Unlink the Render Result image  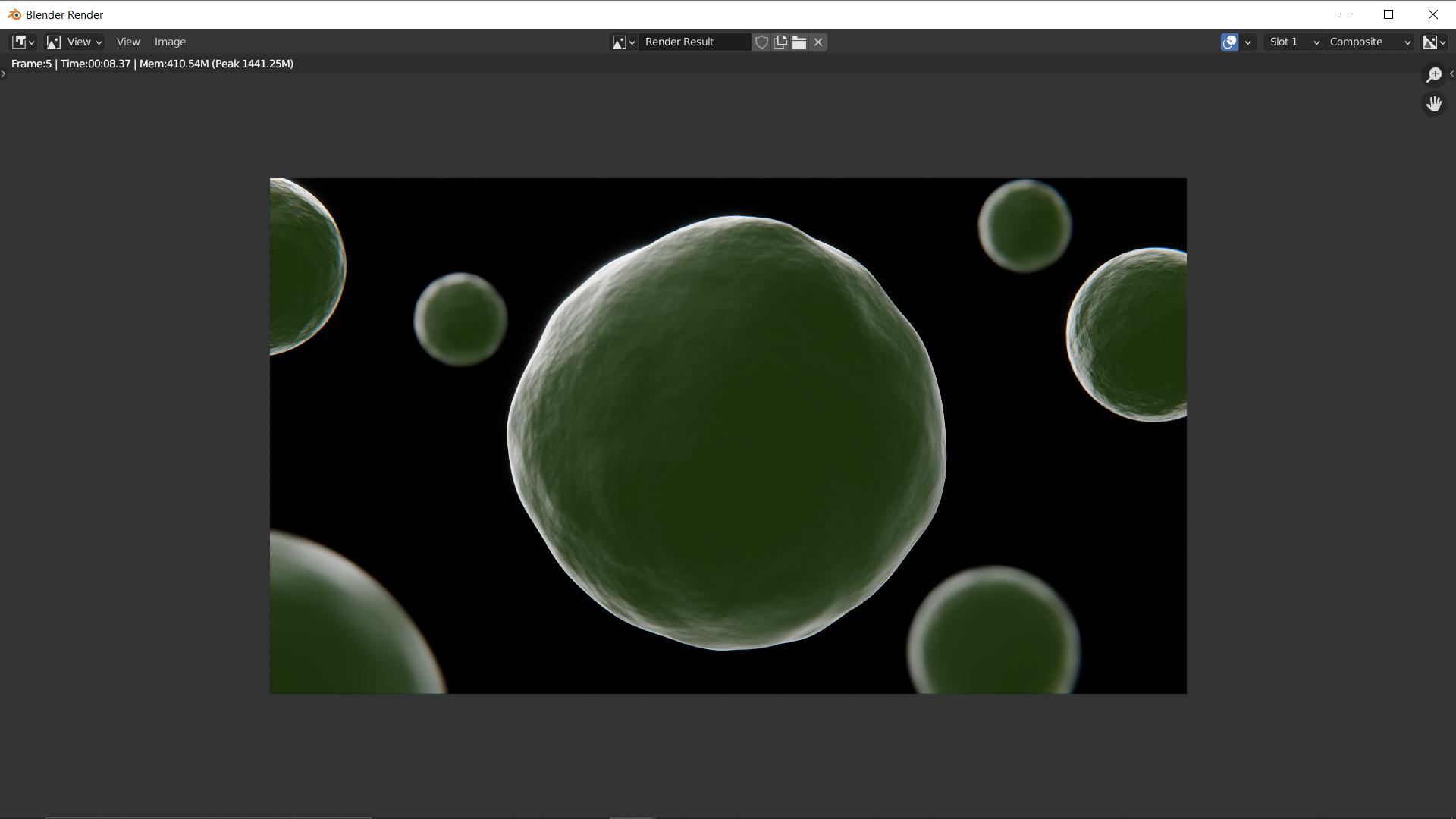pos(818,42)
